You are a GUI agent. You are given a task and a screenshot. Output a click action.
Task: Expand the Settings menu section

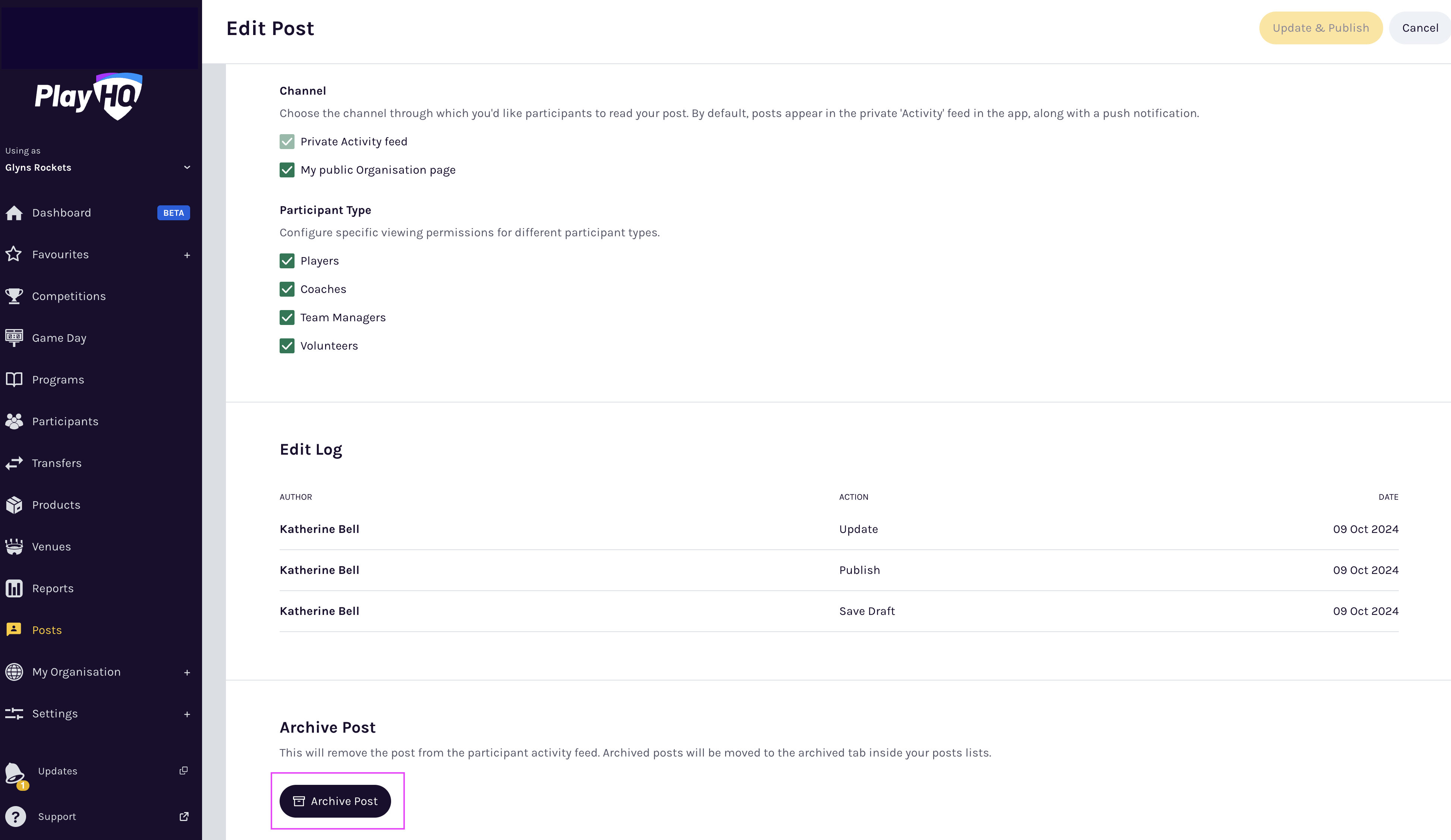(x=186, y=714)
